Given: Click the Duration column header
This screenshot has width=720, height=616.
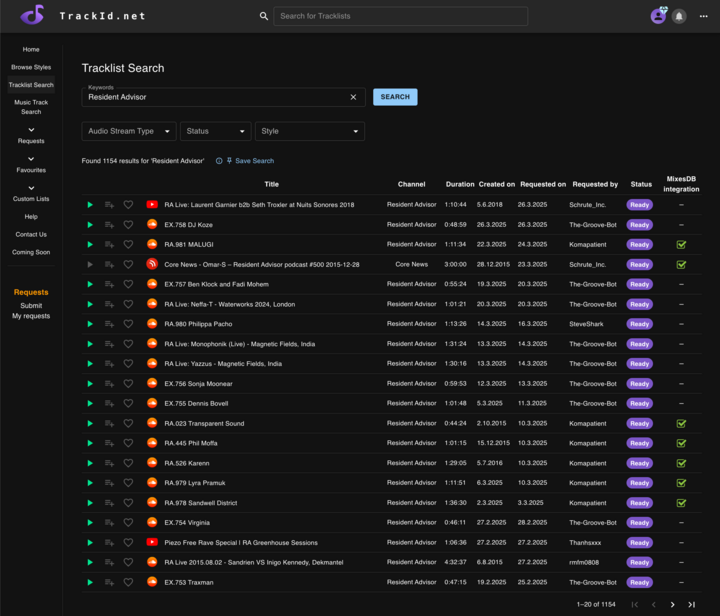Looking at the screenshot, I should pos(460,184).
